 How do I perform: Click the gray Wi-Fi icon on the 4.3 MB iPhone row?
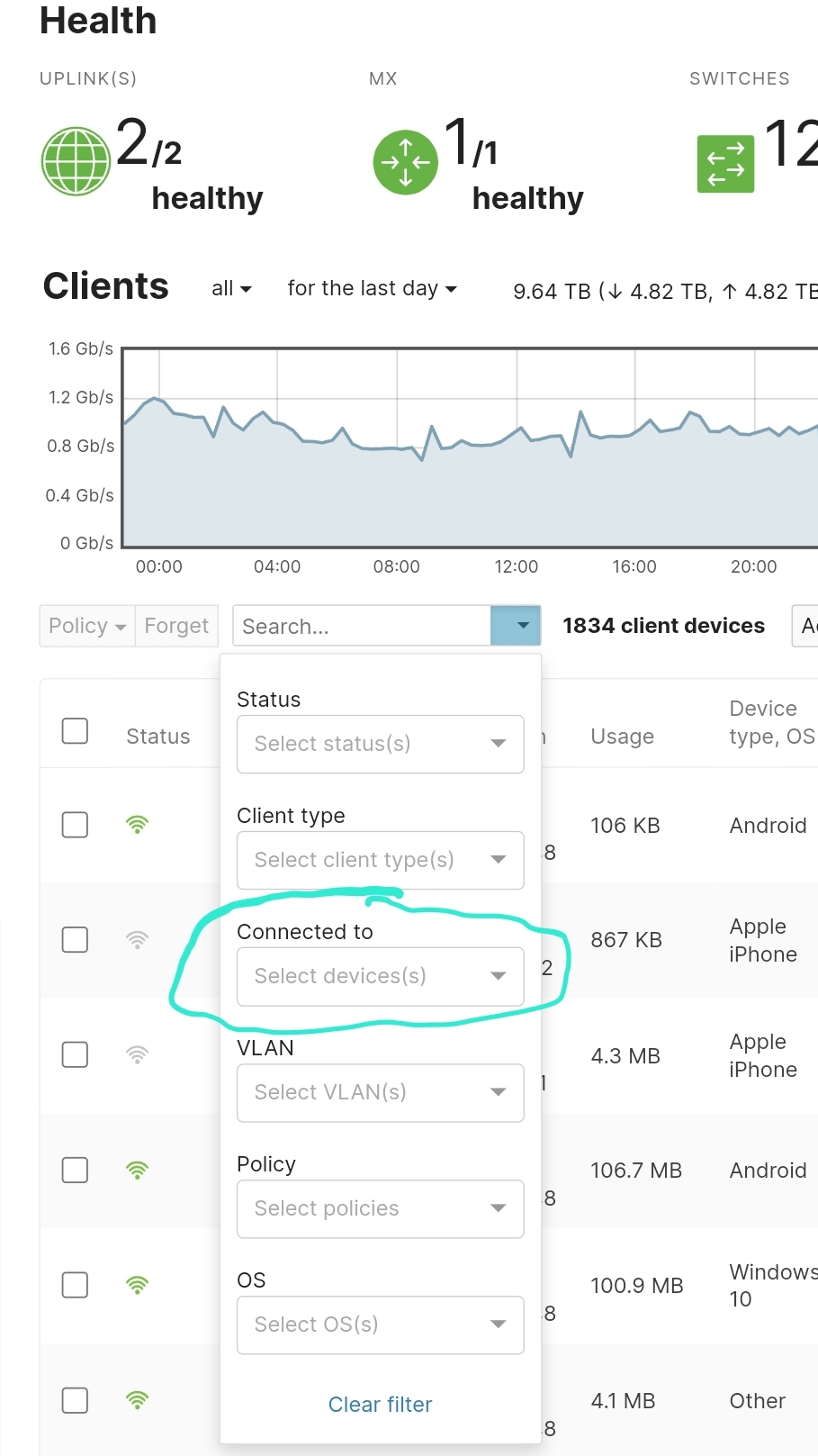point(137,1054)
